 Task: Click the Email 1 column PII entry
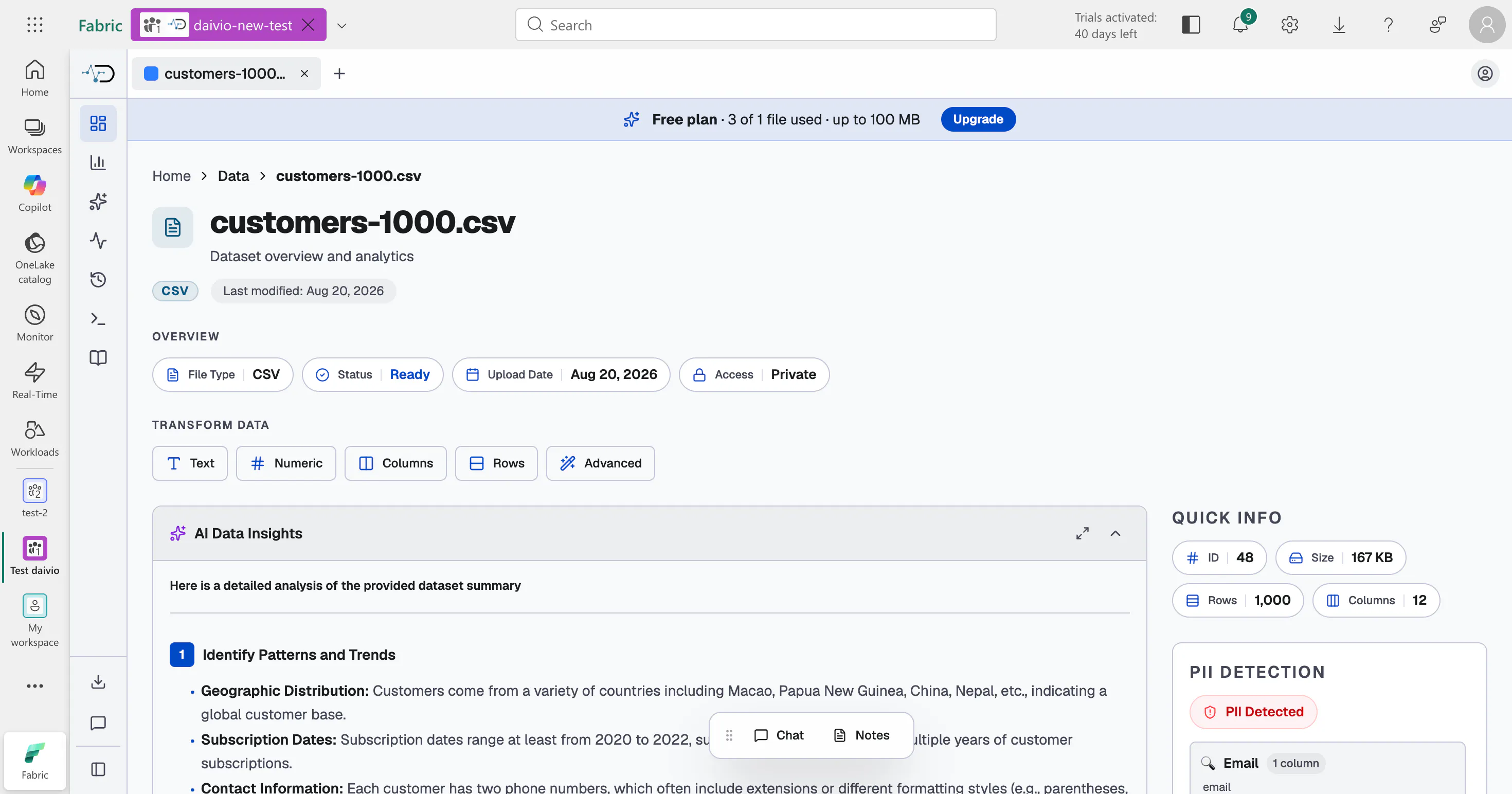[1327, 769]
